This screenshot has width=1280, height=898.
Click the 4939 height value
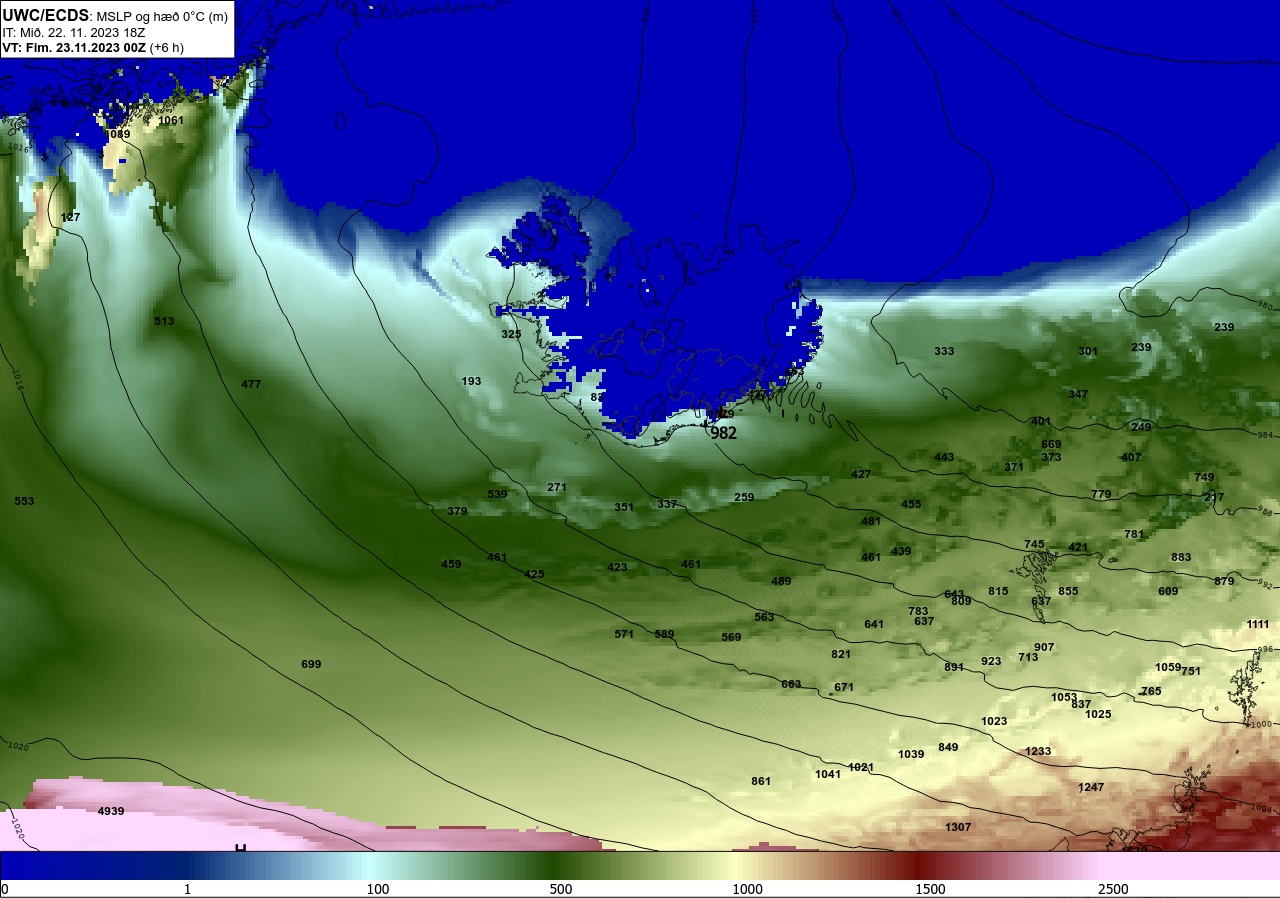point(111,811)
